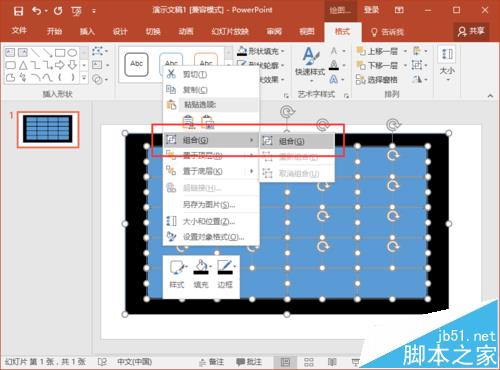Select the straight line shape
Viewport: 500px width, 370px height.
tap(35, 53)
